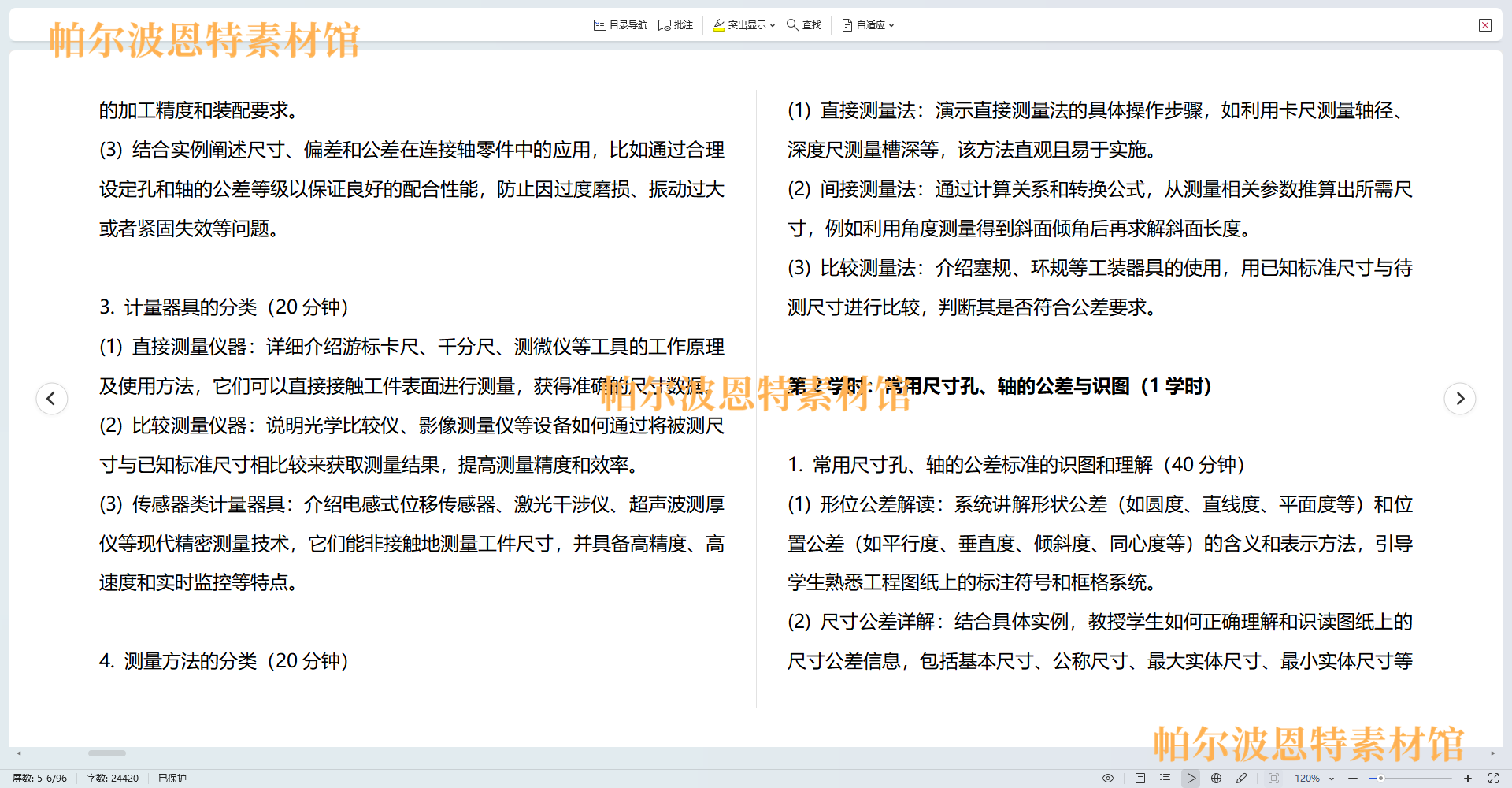Zoom out with the minus button
Screen dimensions: 1512x788
(x=1353, y=778)
